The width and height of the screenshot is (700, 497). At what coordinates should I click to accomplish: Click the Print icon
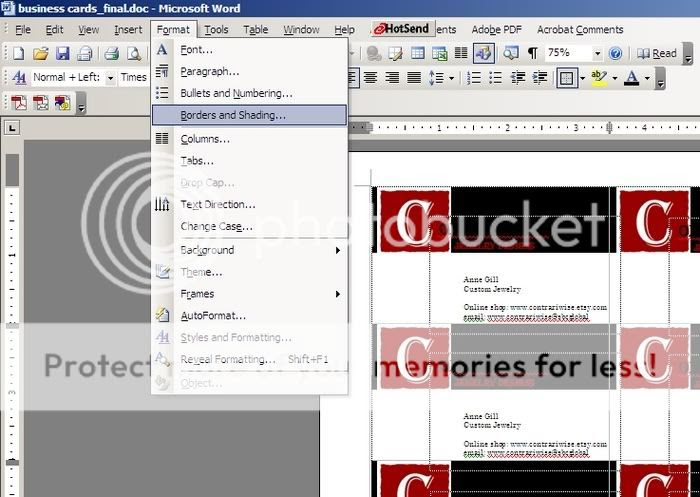[111, 54]
